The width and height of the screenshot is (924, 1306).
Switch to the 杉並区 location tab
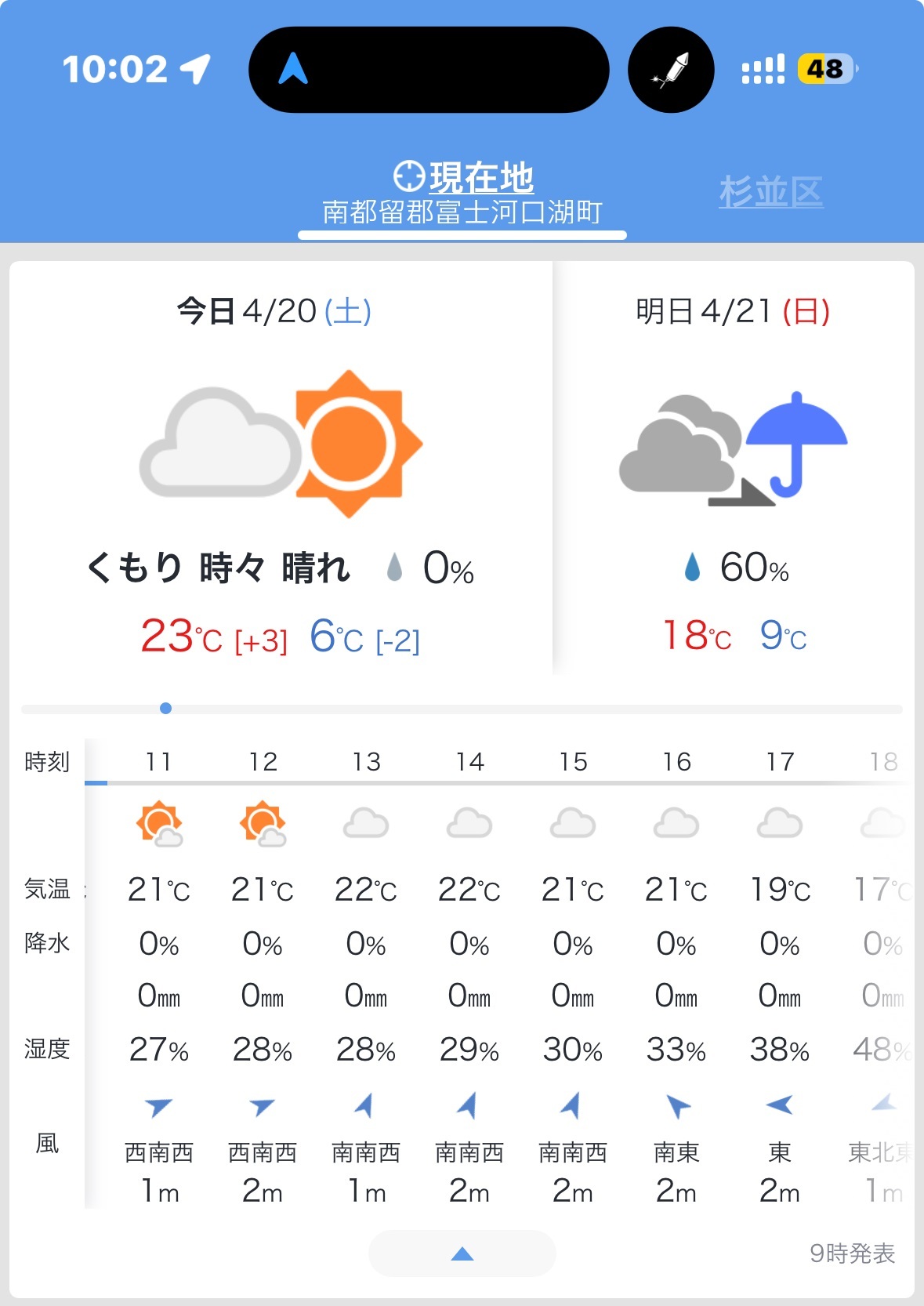tap(771, 191)
